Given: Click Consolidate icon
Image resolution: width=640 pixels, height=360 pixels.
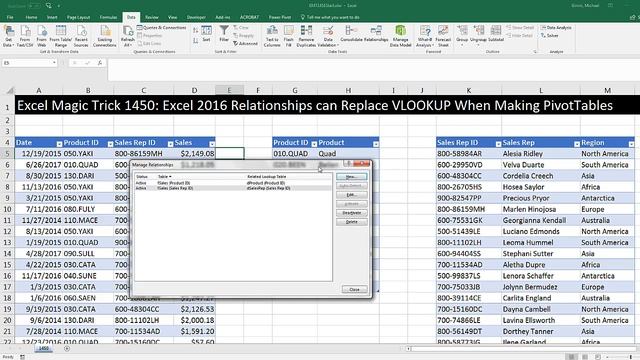Looking at the screenshot, I should pyautogui.click(x=351, y=34).
